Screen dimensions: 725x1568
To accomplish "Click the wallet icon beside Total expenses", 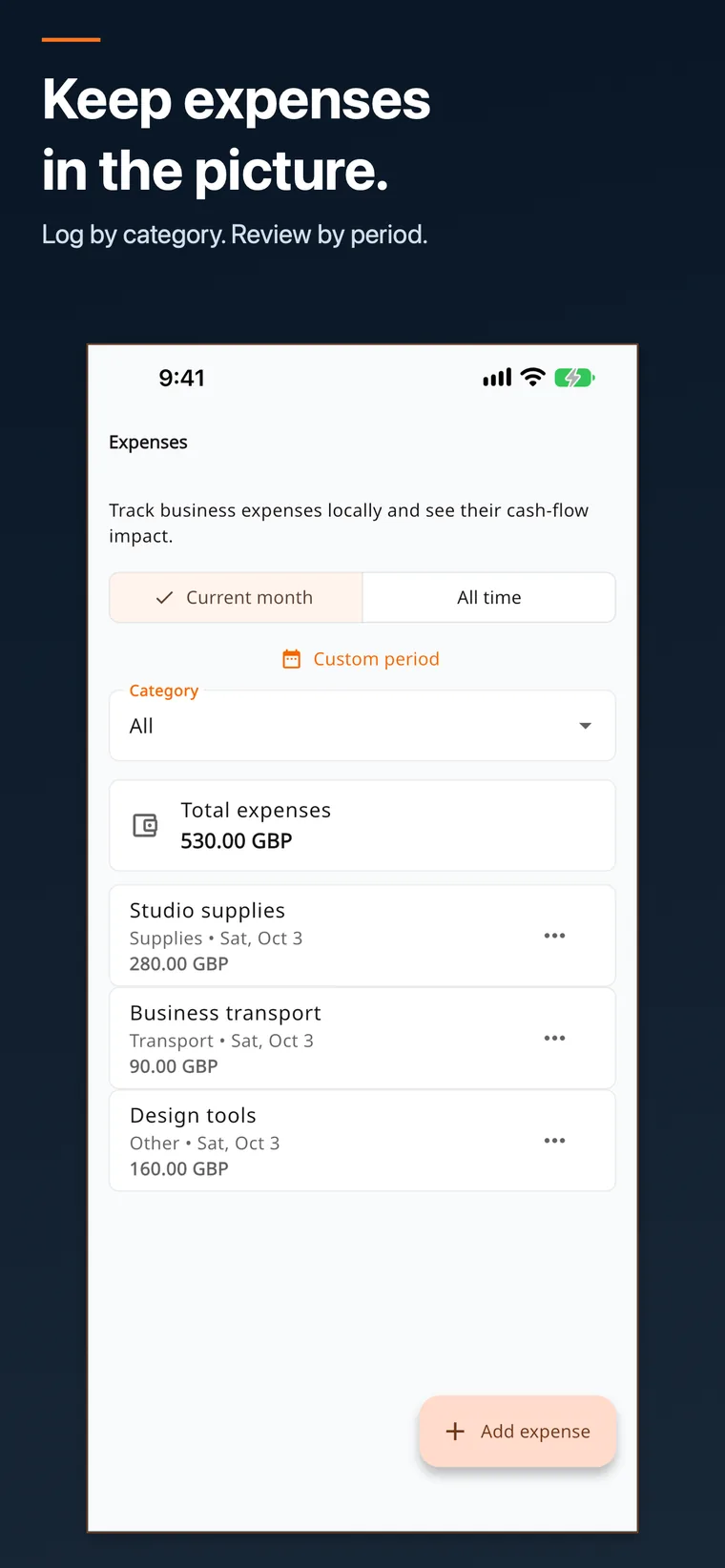I will [x=145, y=825].
